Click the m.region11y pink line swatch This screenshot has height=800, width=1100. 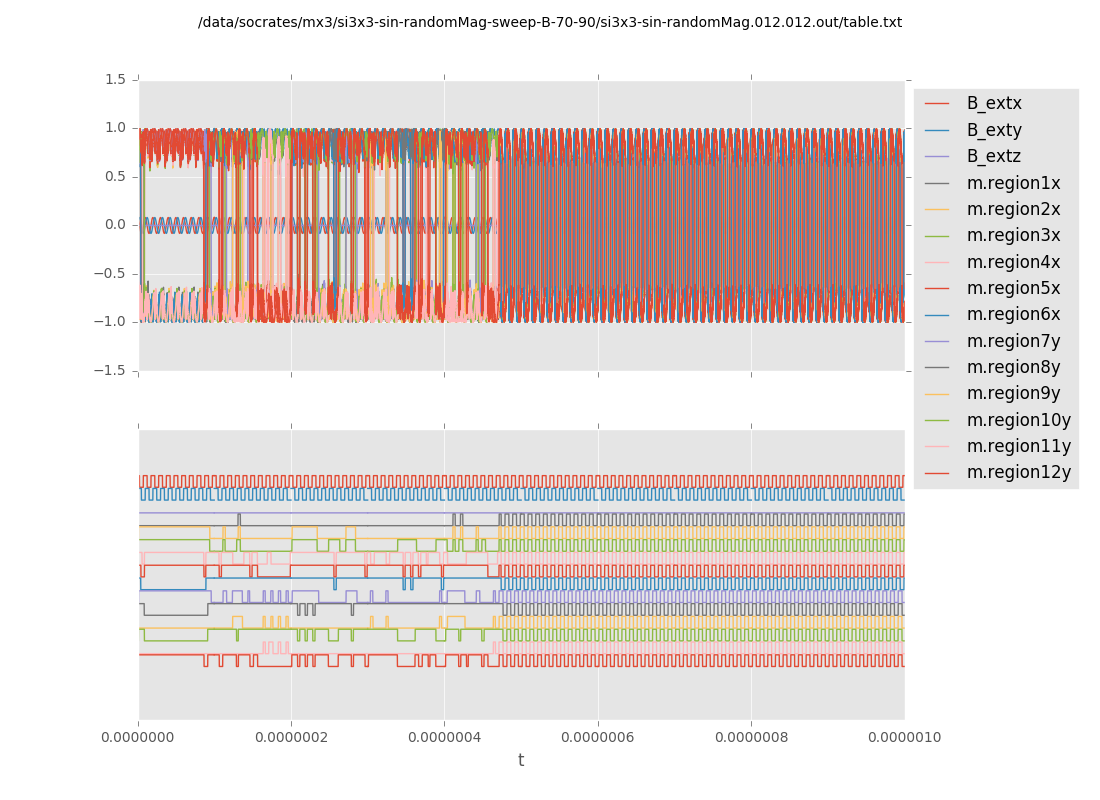[937, 446]
